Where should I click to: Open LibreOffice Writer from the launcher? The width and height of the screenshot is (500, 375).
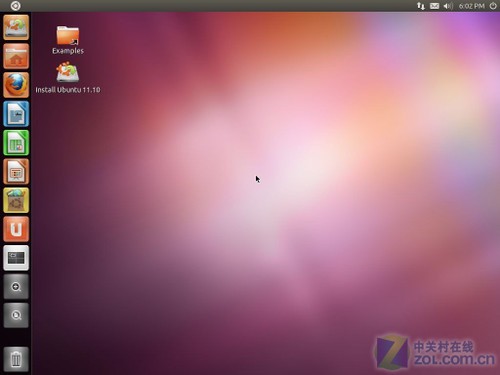[16, 114]
